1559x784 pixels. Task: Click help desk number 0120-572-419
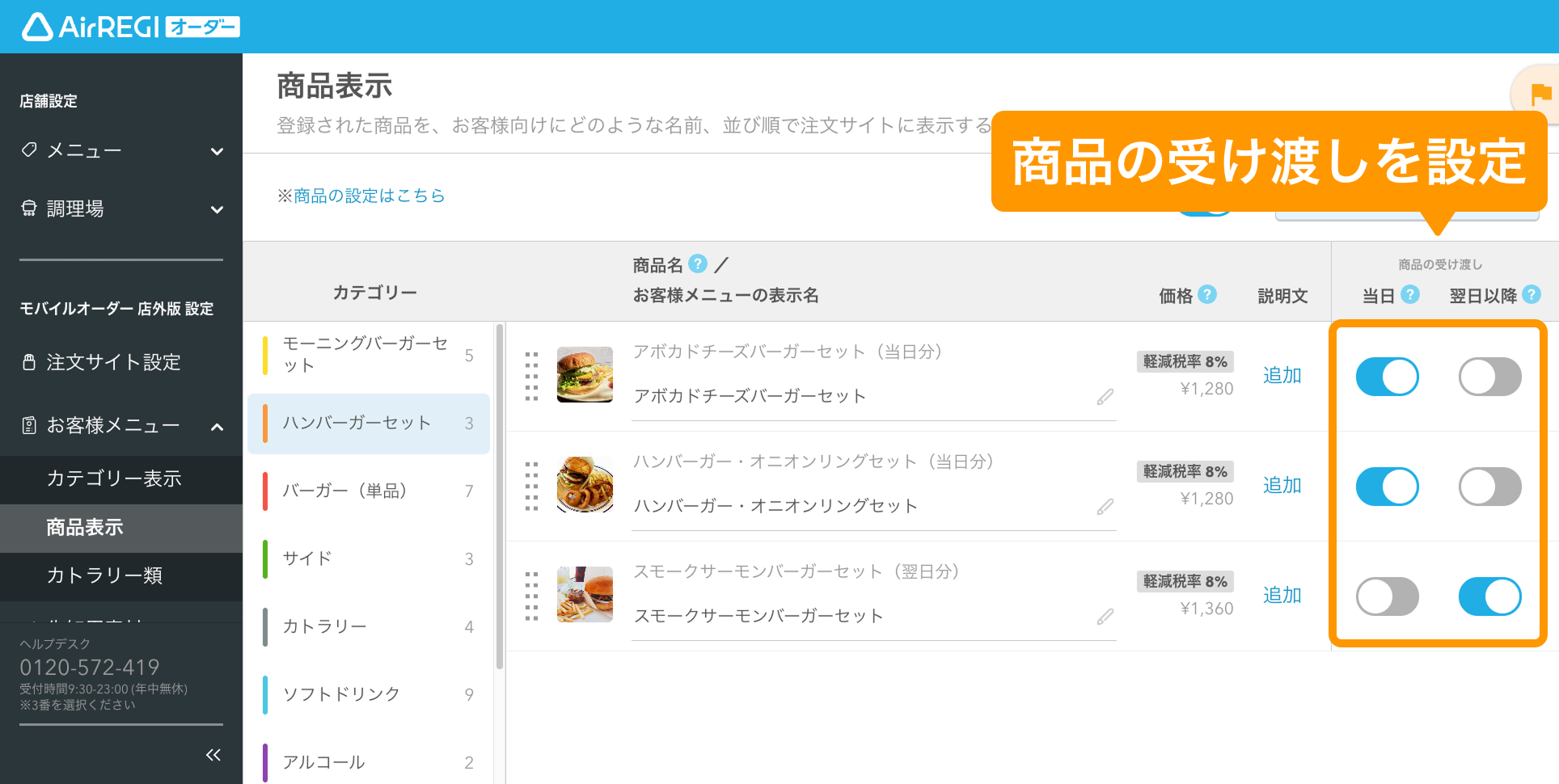pyautogui.click(x=90, y=668)
